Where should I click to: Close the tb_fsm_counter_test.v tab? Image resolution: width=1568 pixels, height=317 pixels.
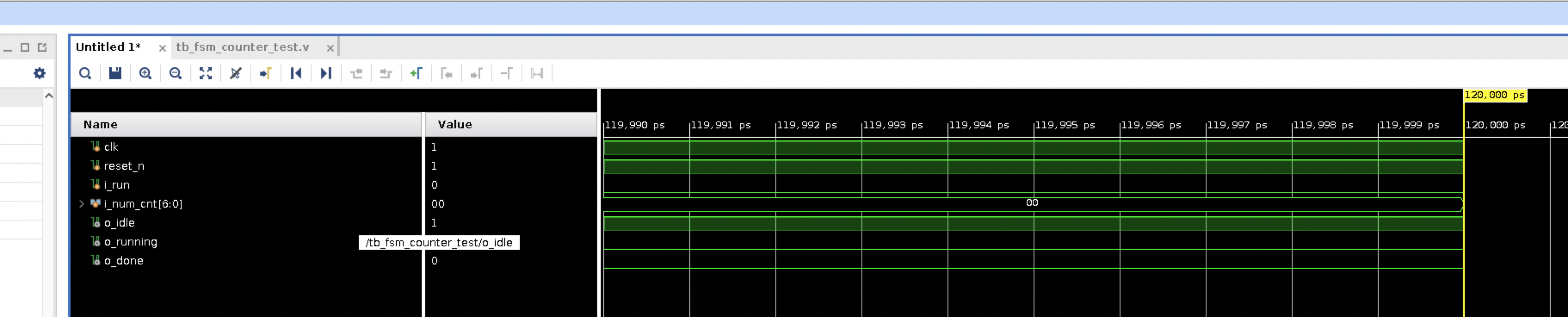point(330,48)
